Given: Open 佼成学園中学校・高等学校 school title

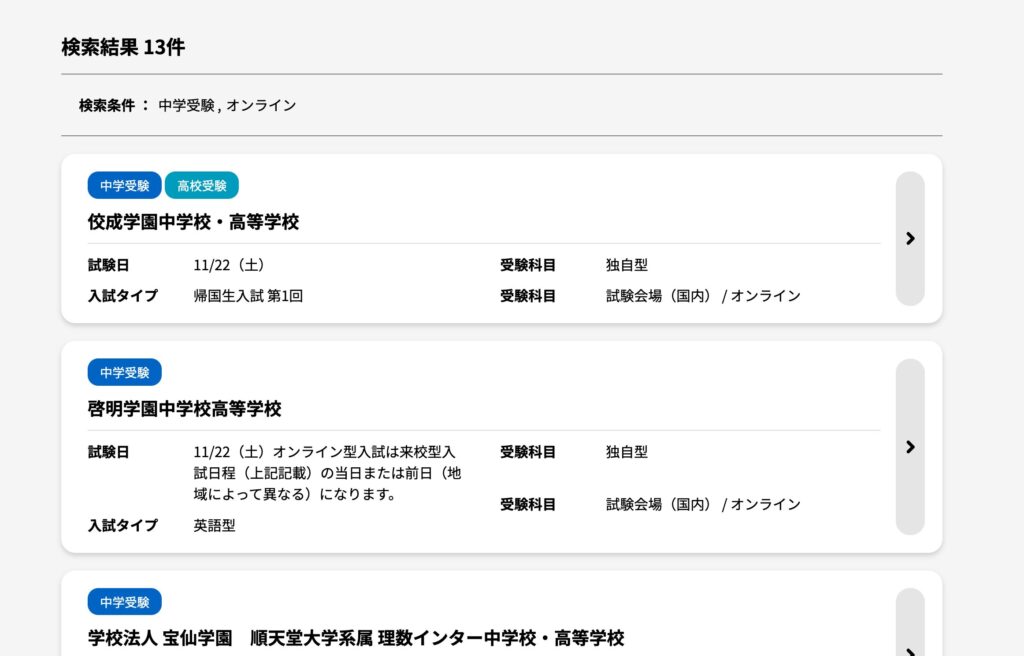Looking at the screenshot, I should pos(193,222).
